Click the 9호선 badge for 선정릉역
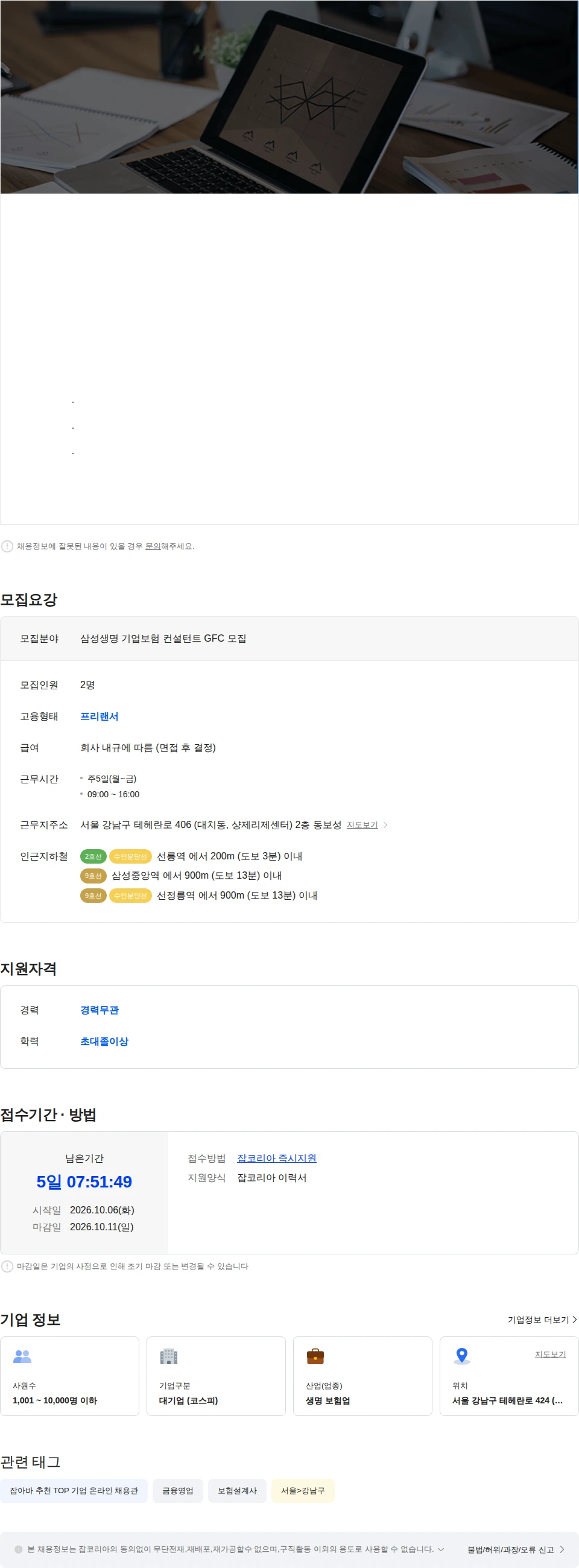 [x=93, y=896]
